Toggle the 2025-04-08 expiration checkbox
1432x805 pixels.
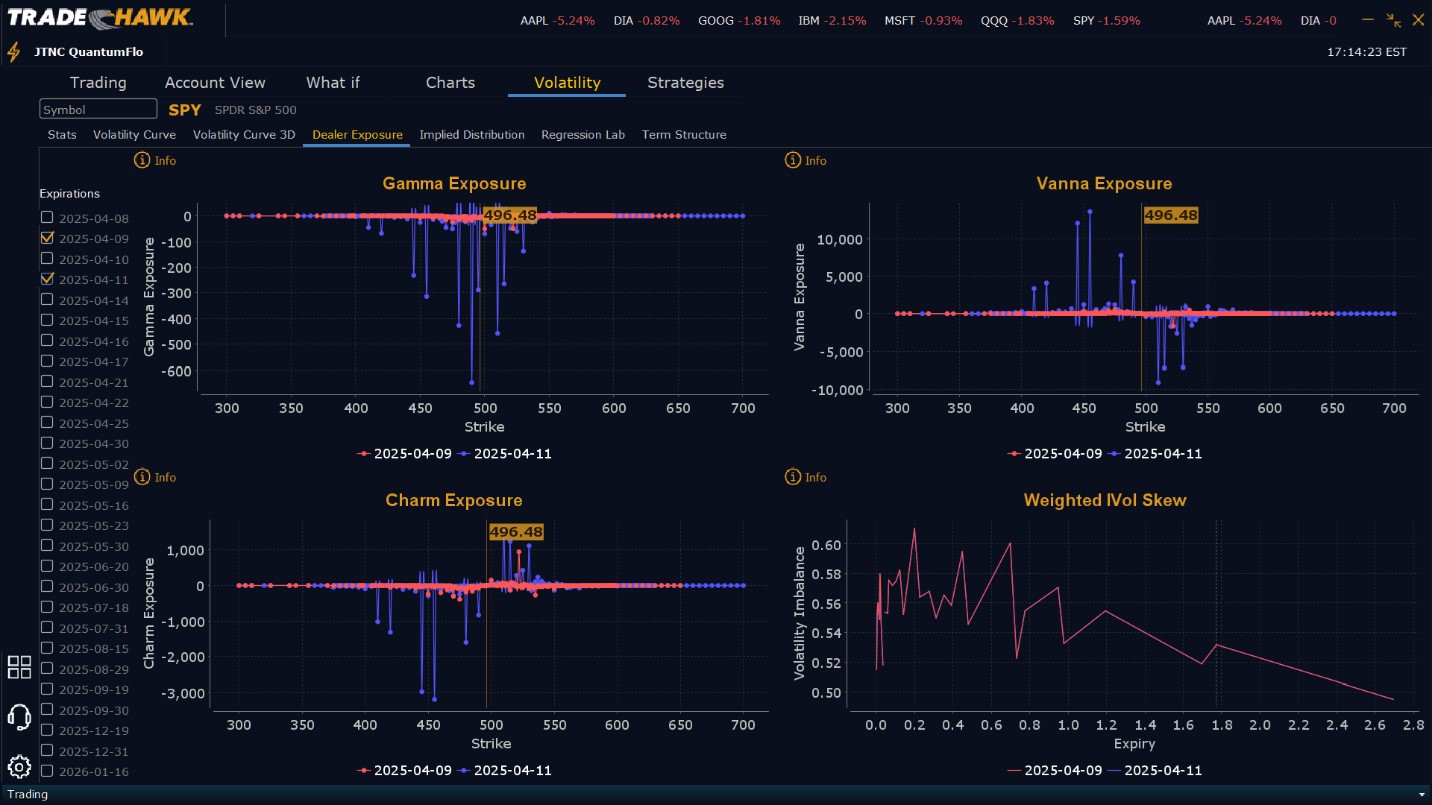tap(47, 218)
